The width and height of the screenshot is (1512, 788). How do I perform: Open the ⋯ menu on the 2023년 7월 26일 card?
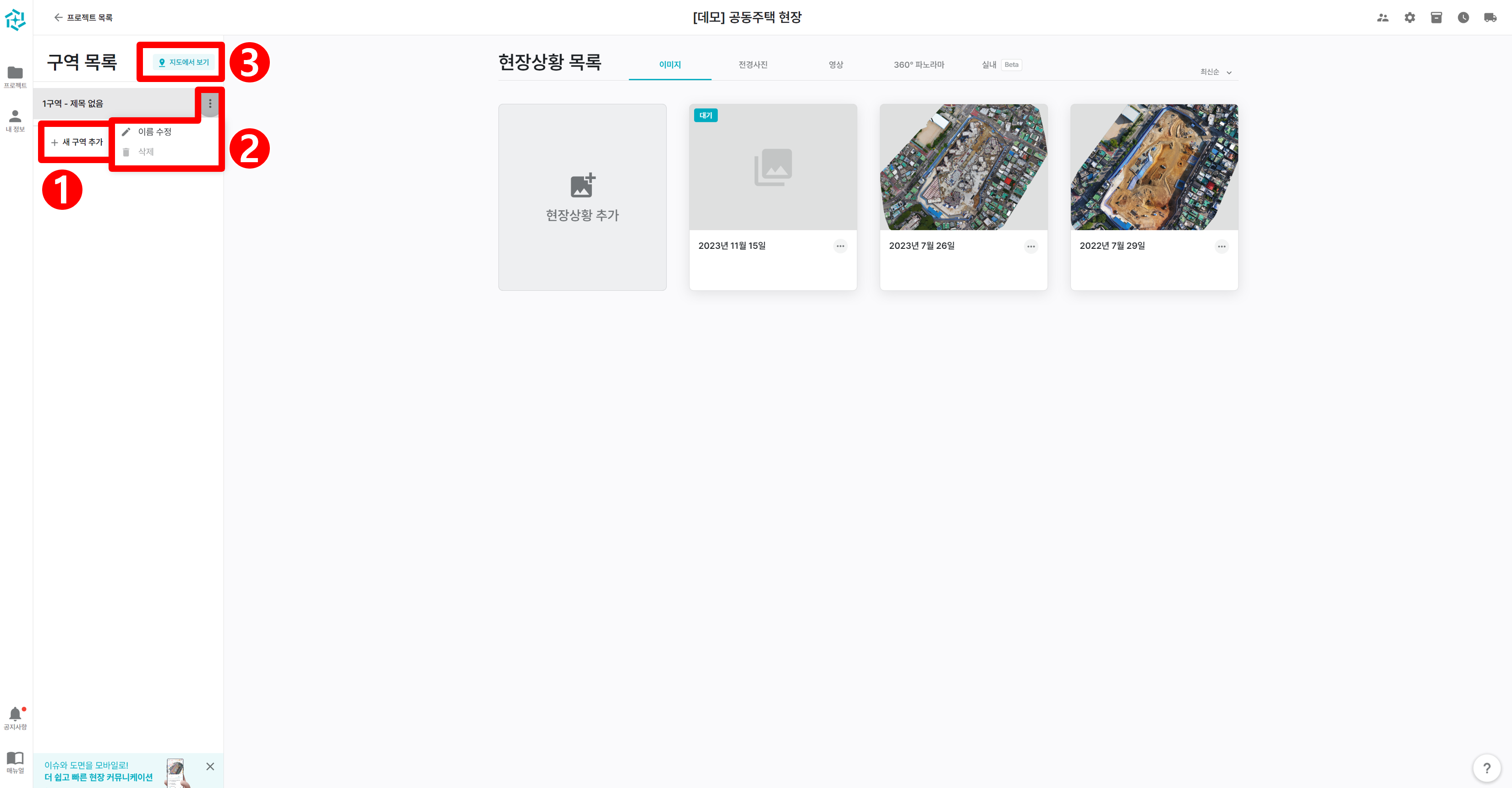click(1031, 246)
